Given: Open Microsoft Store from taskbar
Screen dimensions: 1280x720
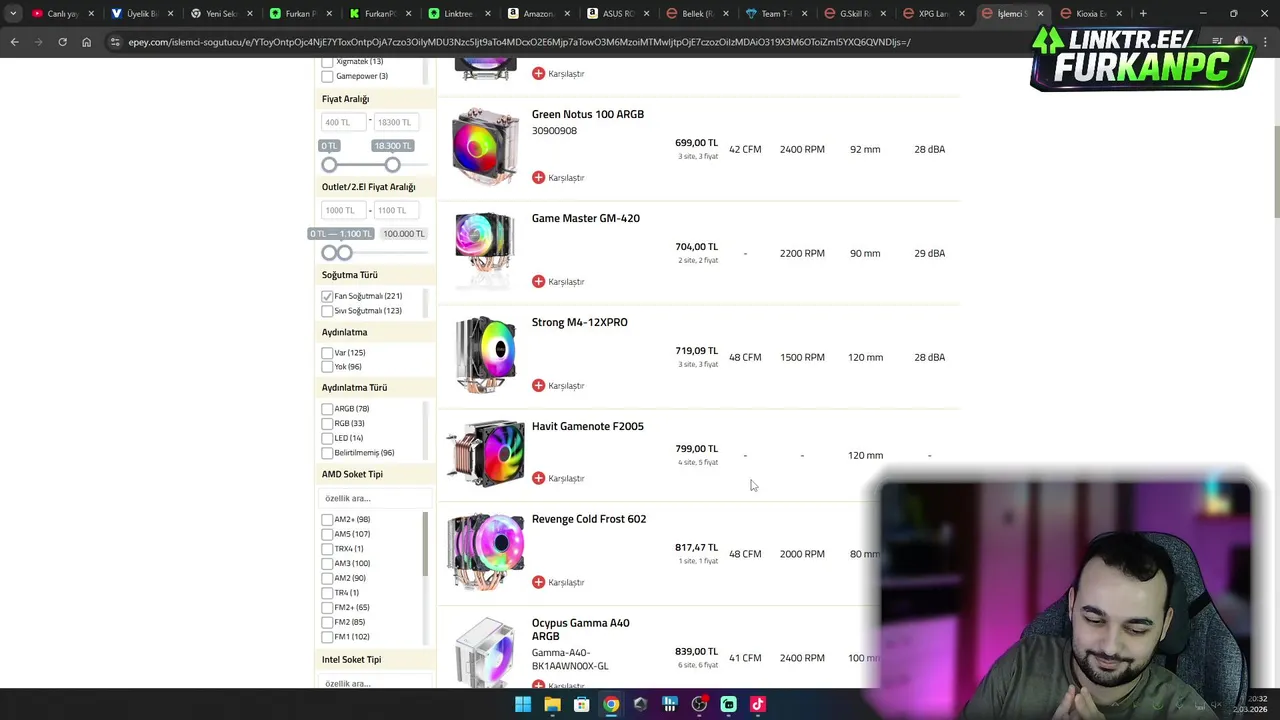Looking at the screenshot, I should (581, 704).
